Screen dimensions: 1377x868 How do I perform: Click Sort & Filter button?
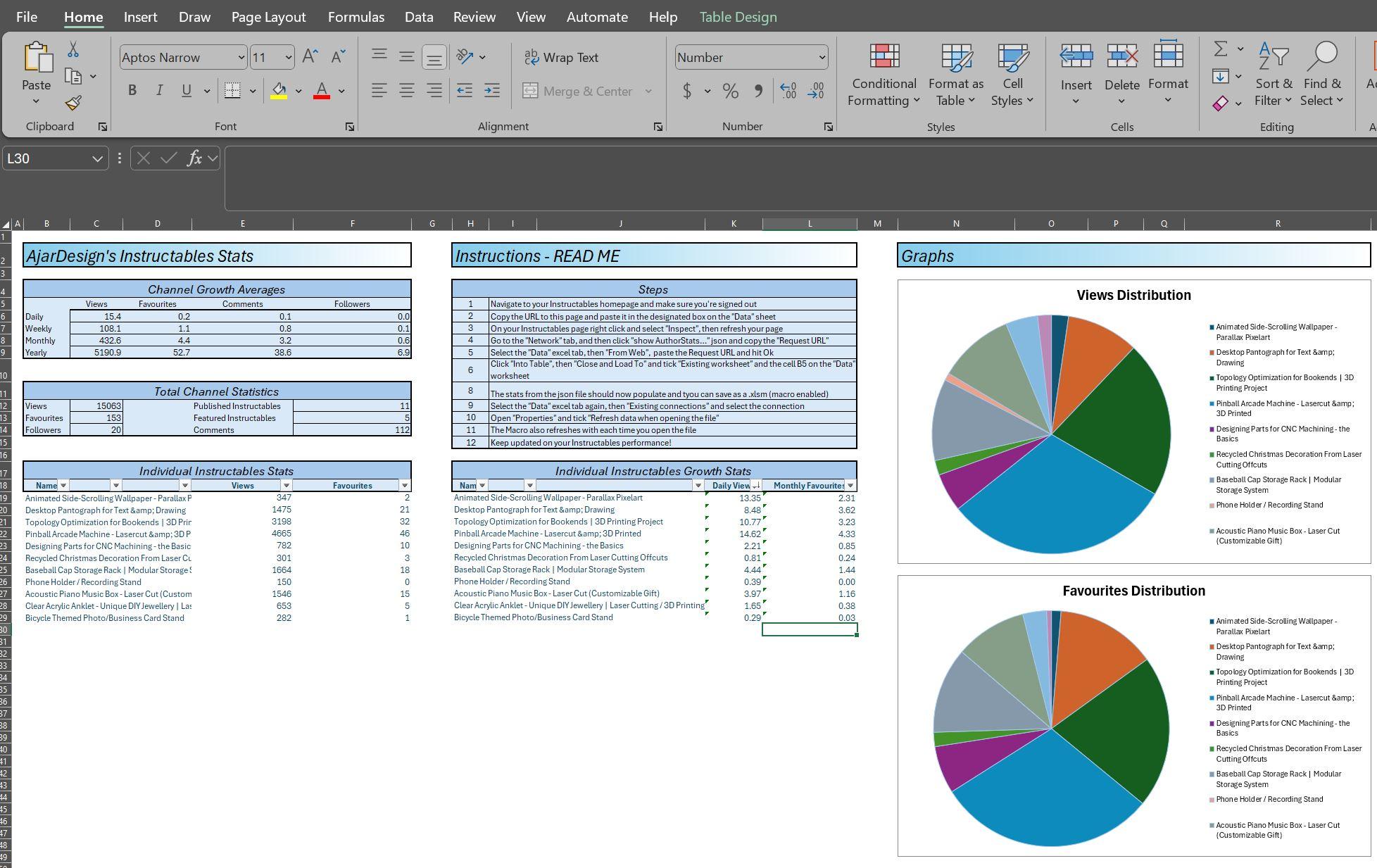point(1274,75)
